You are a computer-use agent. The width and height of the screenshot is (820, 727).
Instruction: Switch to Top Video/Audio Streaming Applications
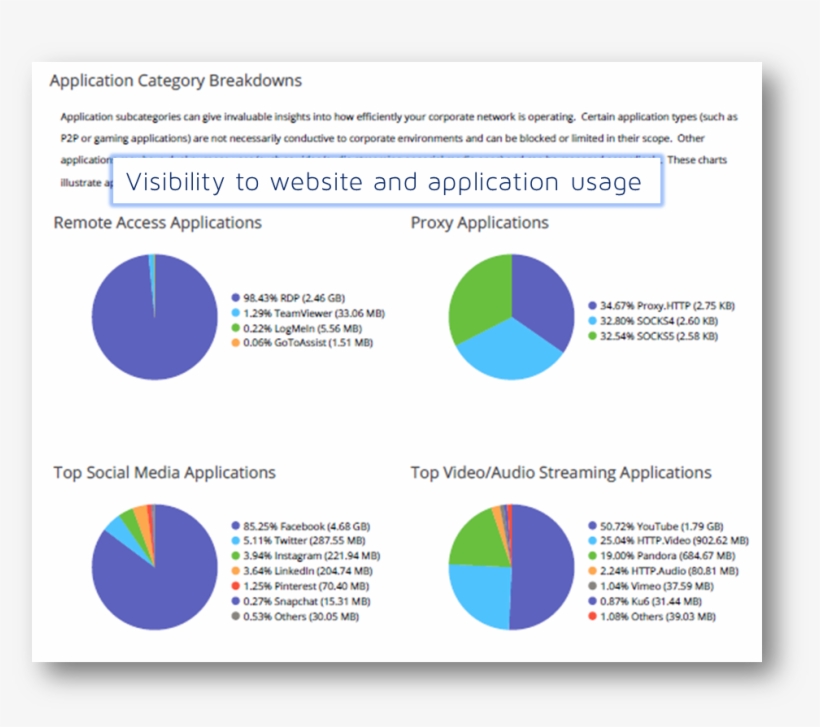(560, 472)
